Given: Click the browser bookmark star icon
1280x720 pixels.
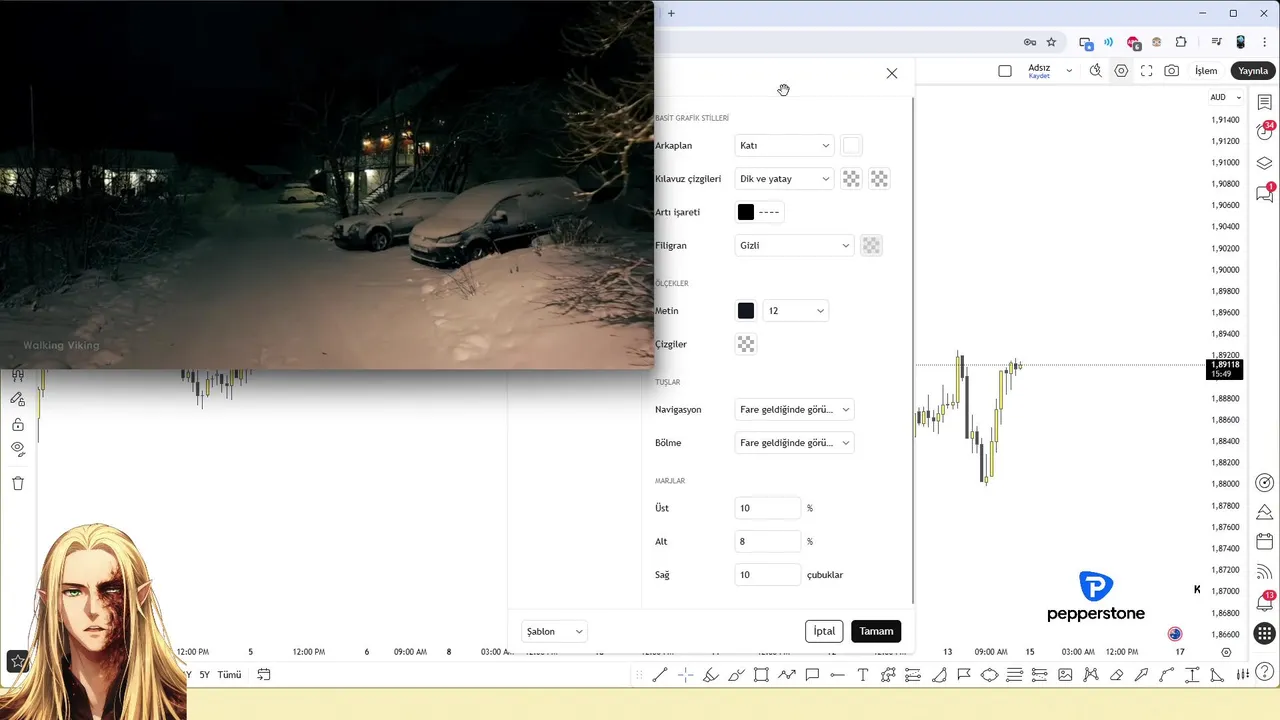Looking at the screenshot, I should coord(1051,42).
